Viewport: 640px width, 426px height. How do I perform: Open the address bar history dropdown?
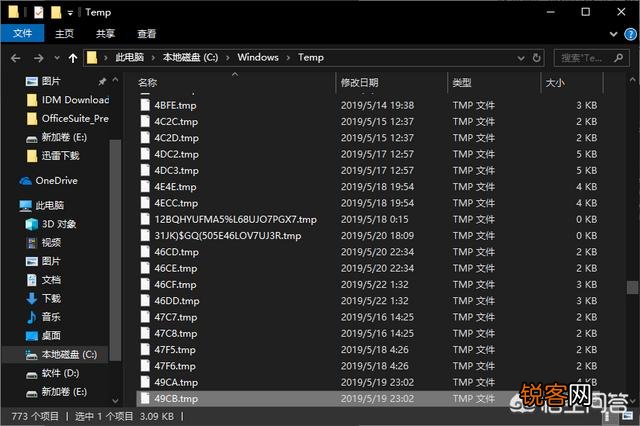click(x=521, y=58)
